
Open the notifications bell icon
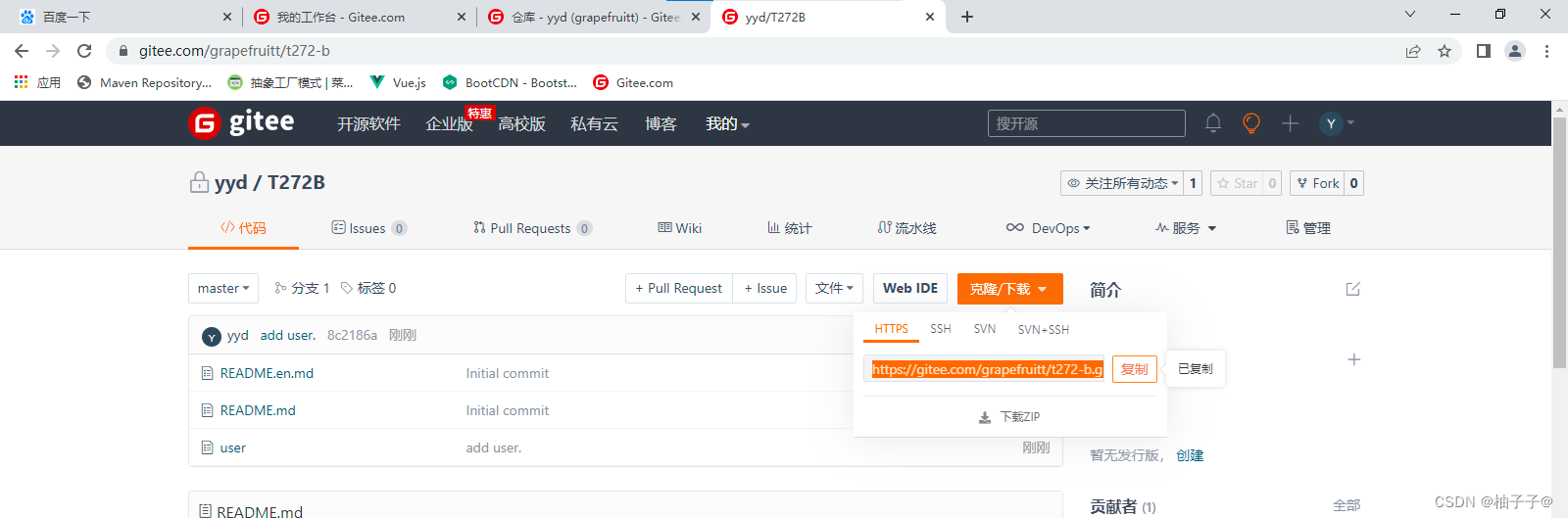1213,123
